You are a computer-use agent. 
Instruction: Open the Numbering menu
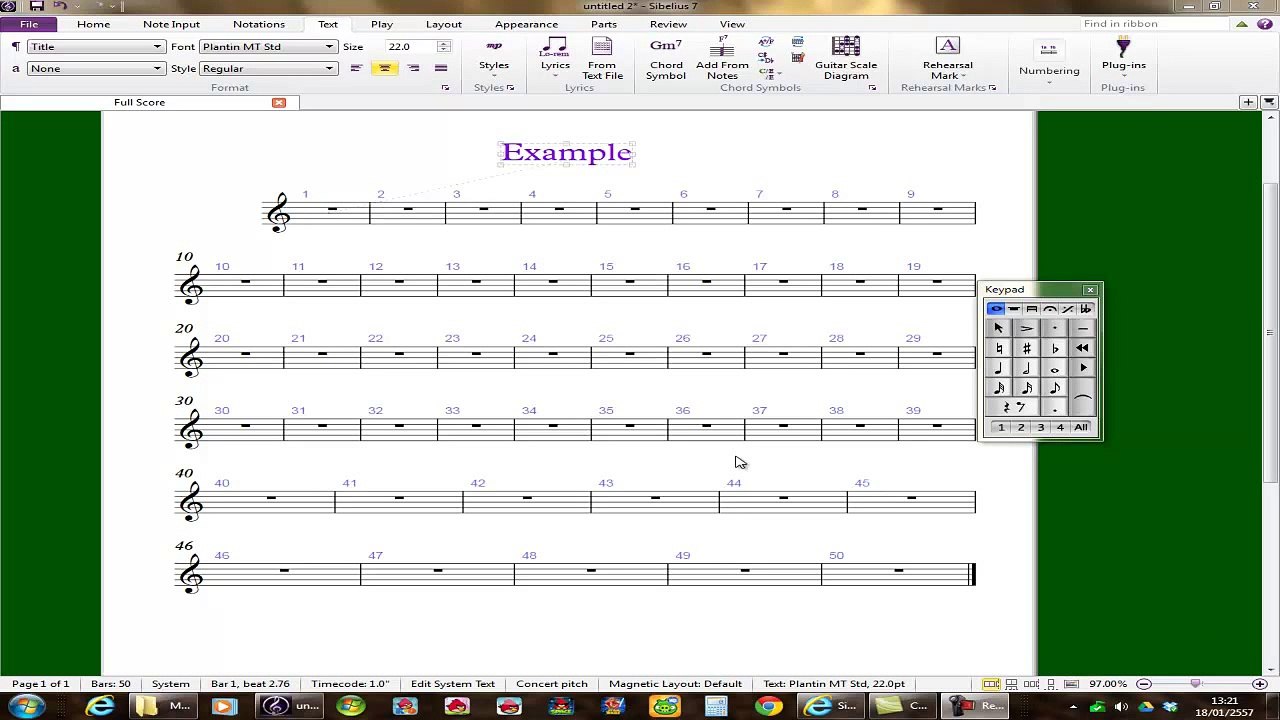click(1049, 64)
